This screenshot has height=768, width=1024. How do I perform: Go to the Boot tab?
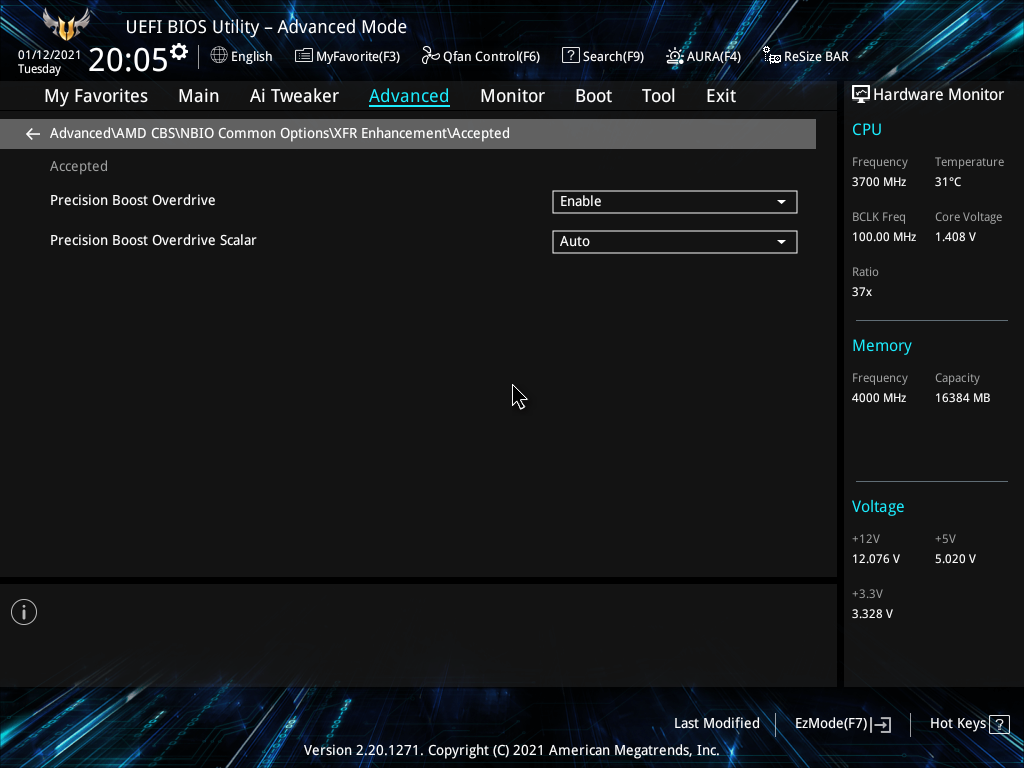coord(593,96)
